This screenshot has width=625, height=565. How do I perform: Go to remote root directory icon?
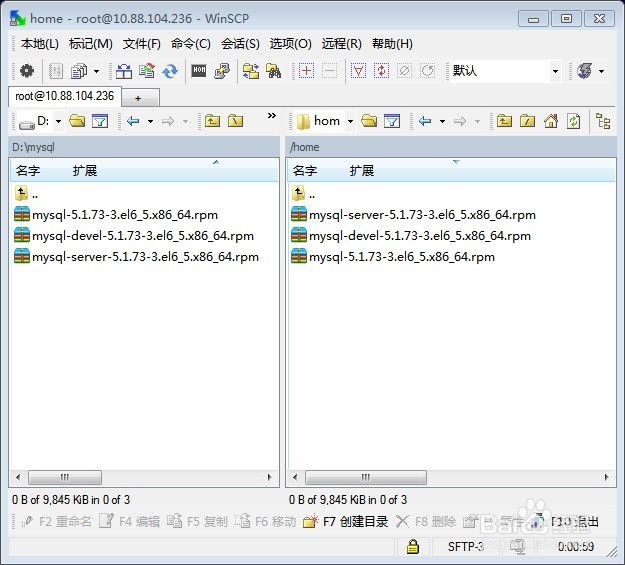[527, 120]
